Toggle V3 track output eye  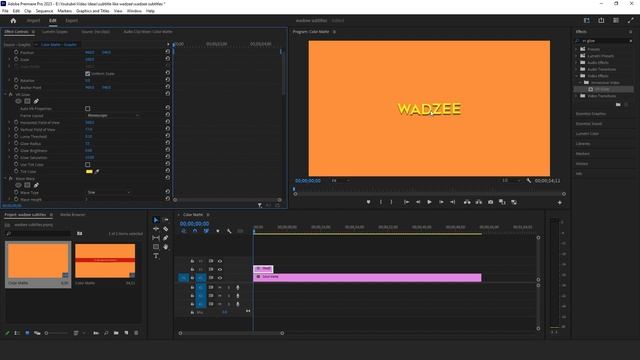(220, 261)
